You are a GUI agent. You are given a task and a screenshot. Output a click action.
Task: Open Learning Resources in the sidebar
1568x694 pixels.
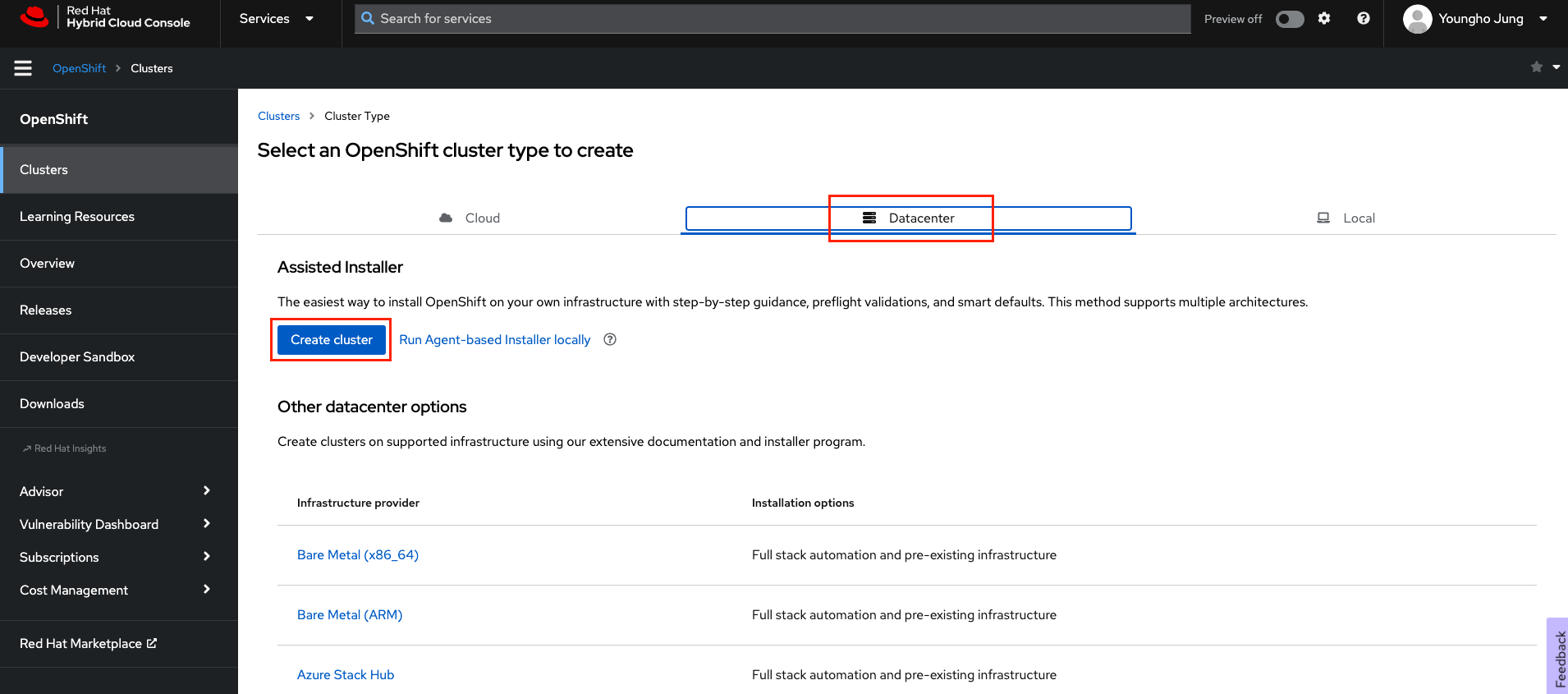tap(119, 217)
